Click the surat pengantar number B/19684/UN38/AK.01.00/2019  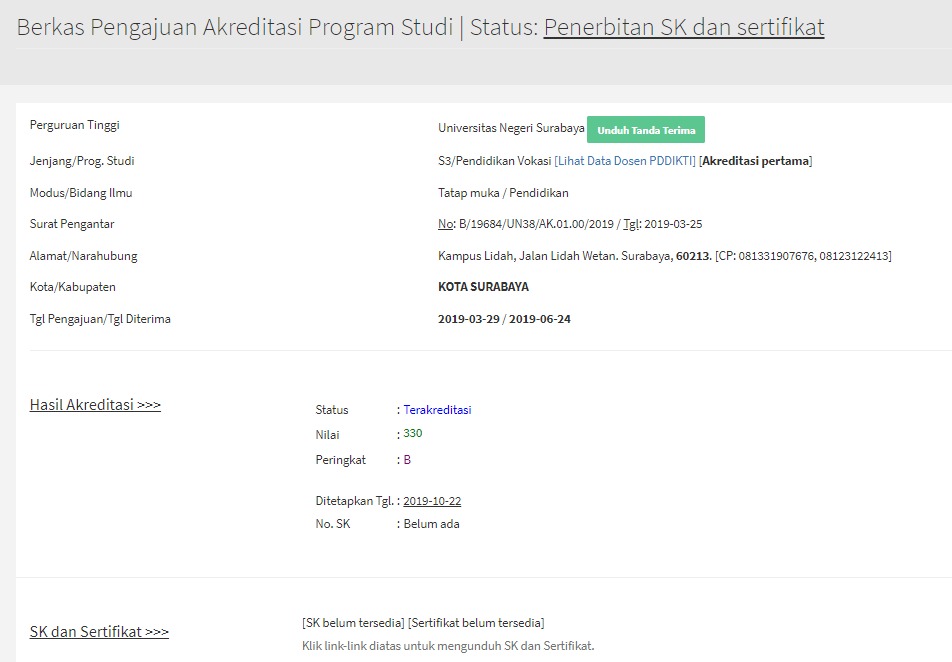(x=537, y=224)
